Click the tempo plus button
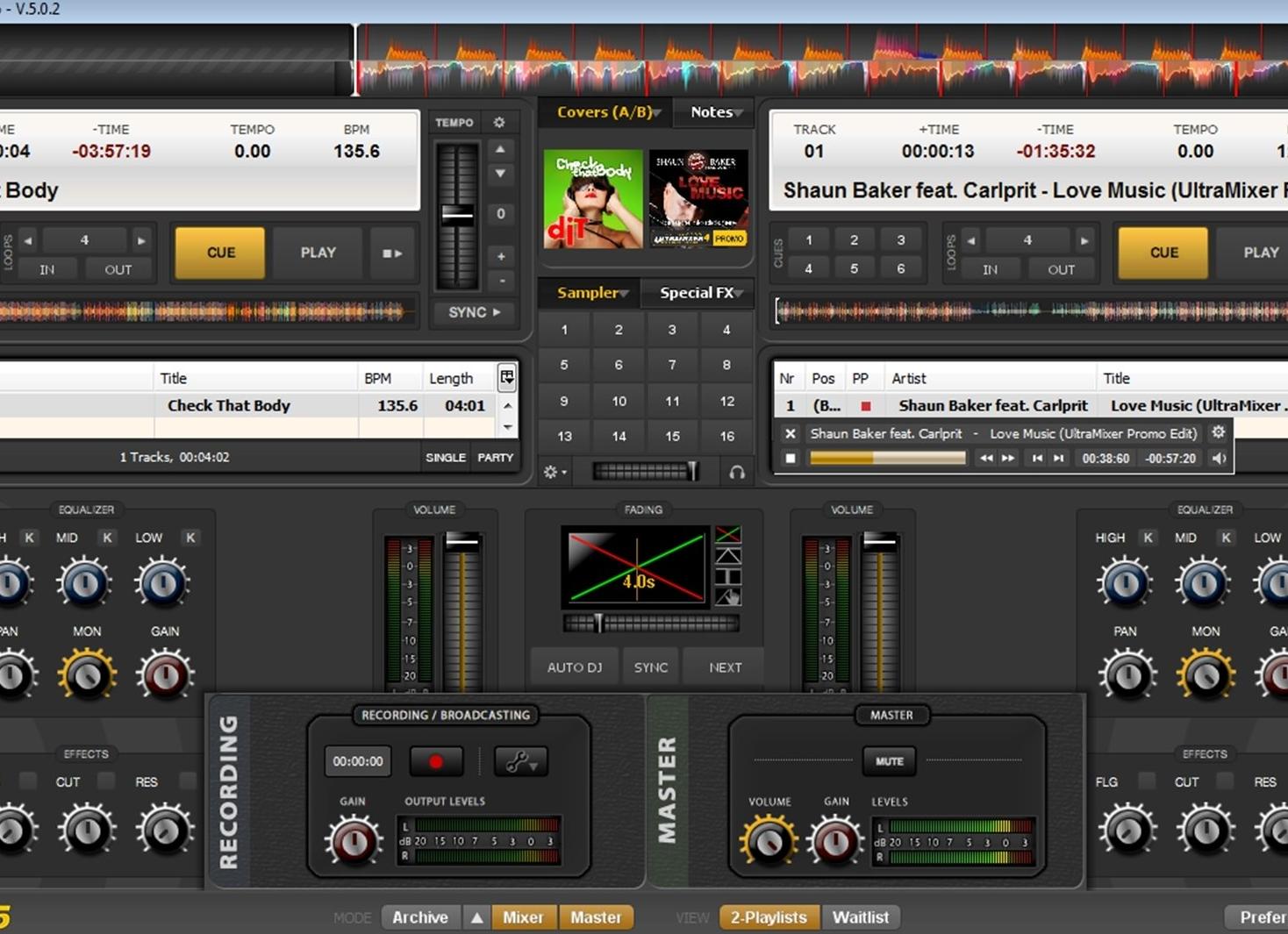 500,256
